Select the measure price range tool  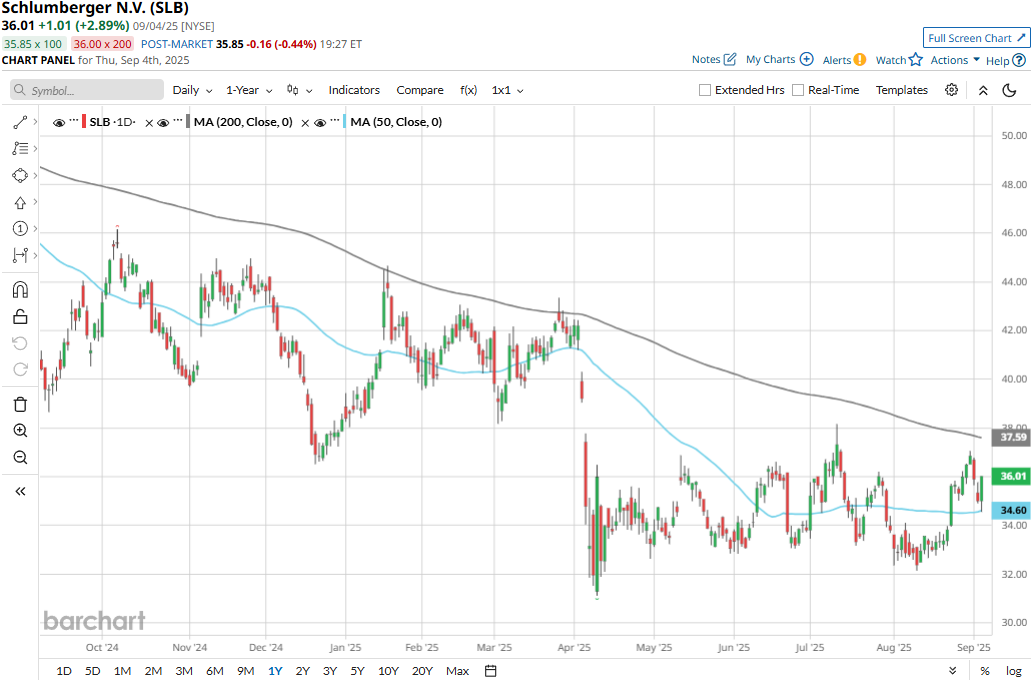[20, 255]
